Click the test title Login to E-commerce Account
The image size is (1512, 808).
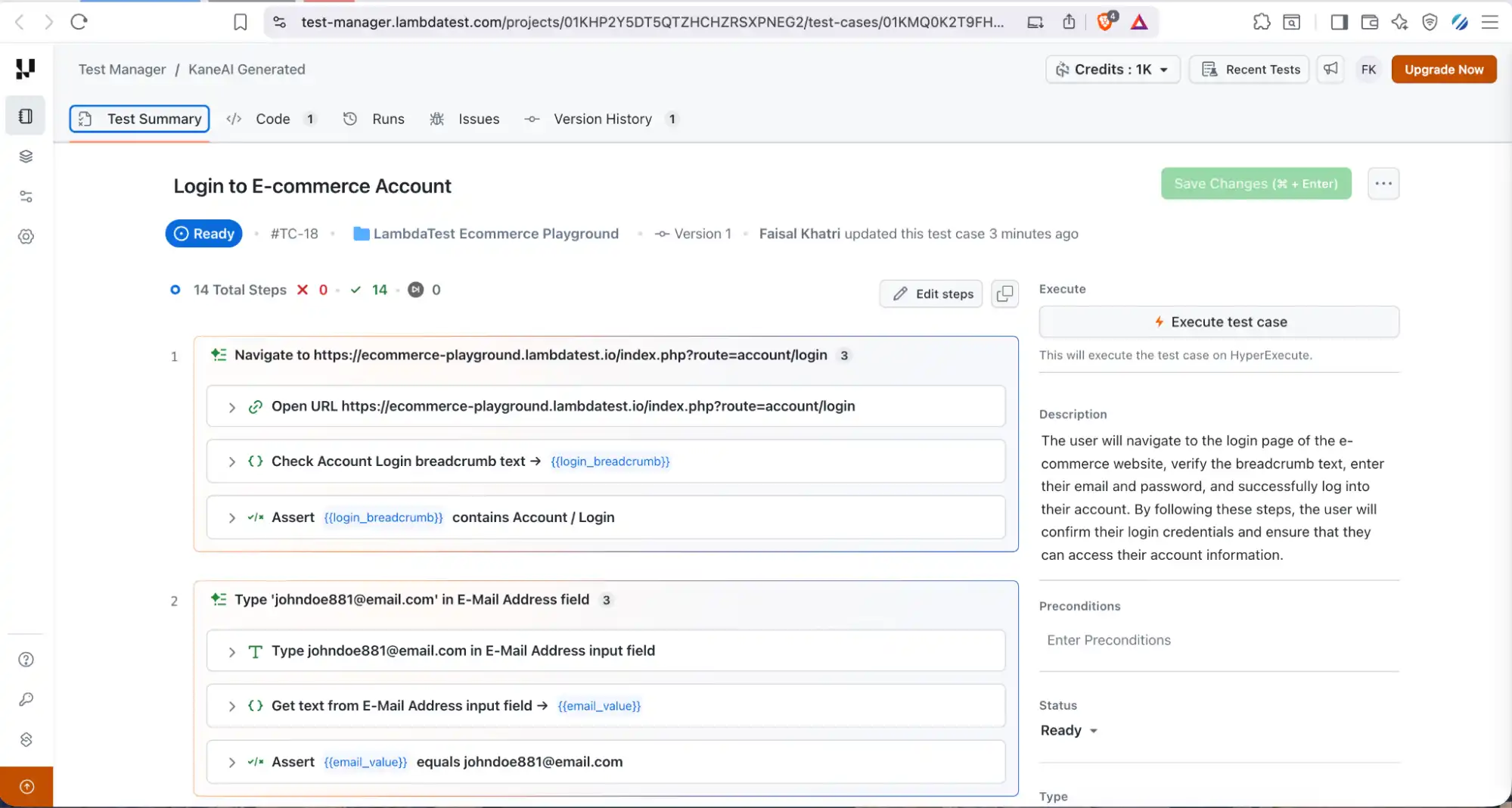click(x=312, y=186)
